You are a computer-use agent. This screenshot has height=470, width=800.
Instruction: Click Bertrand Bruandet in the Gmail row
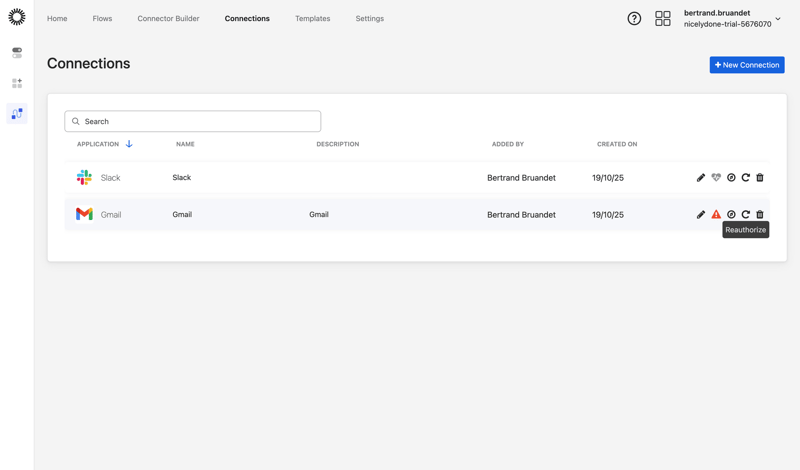point(521,214)
